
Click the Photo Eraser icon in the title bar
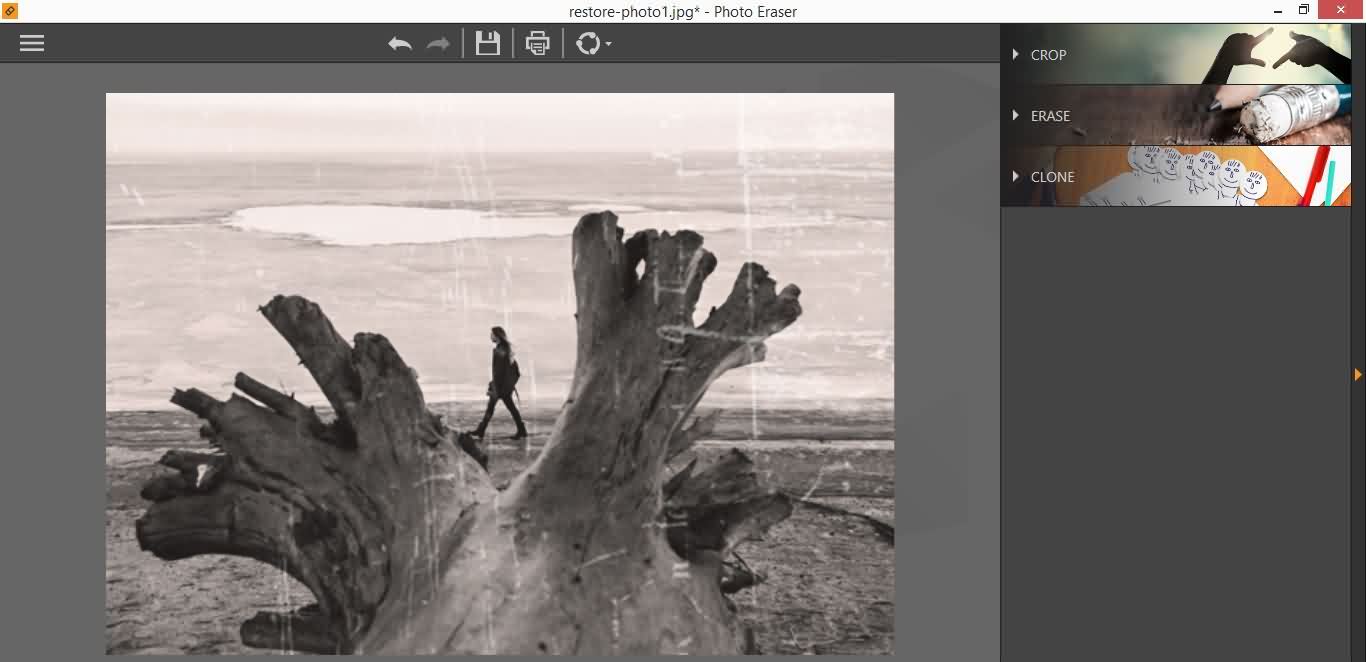pyautogui.click(x=11, y=11)
